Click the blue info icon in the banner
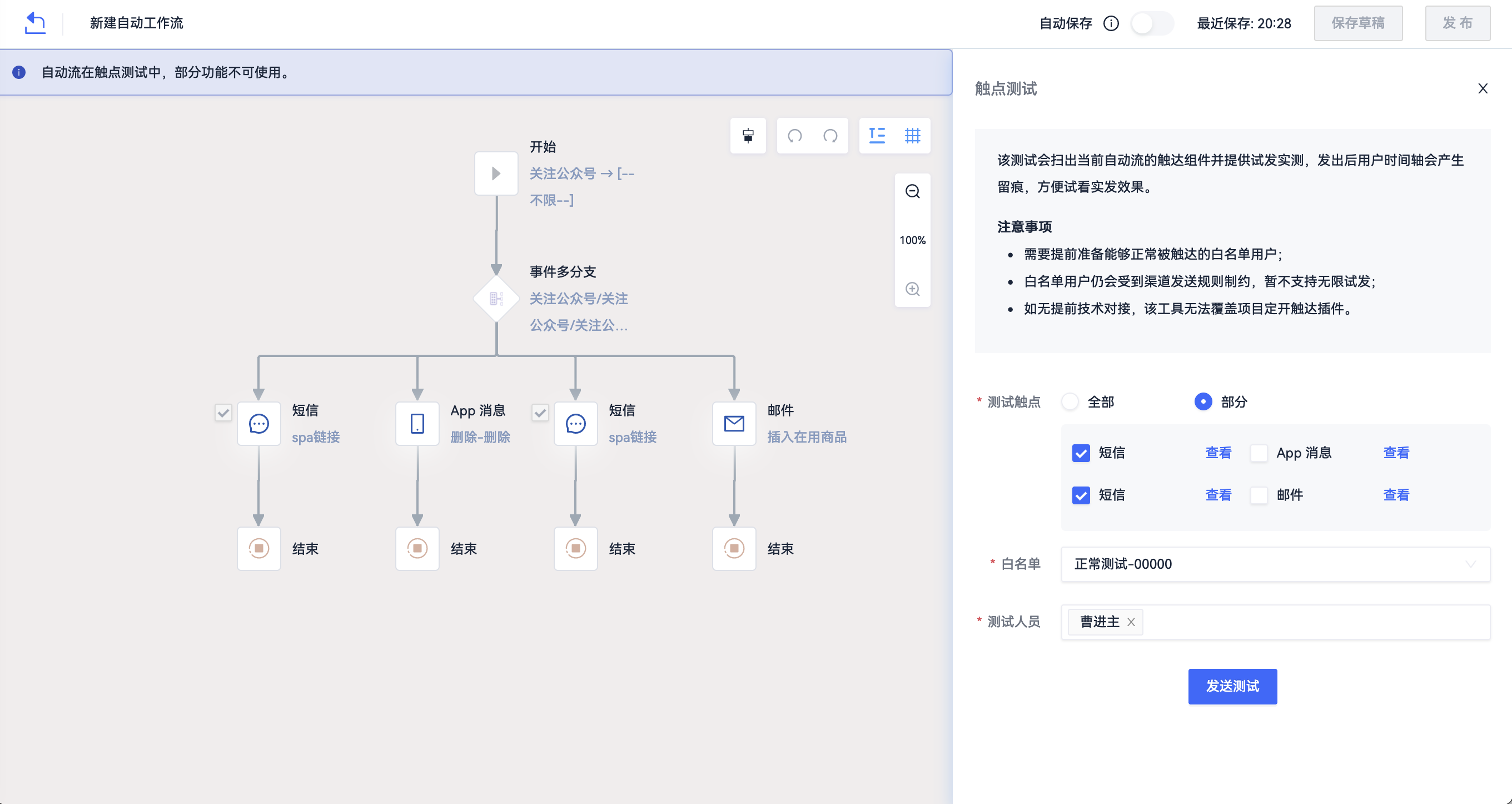Image resolution: width=1512 pixels, height=804 pixels. click(19, 72)
